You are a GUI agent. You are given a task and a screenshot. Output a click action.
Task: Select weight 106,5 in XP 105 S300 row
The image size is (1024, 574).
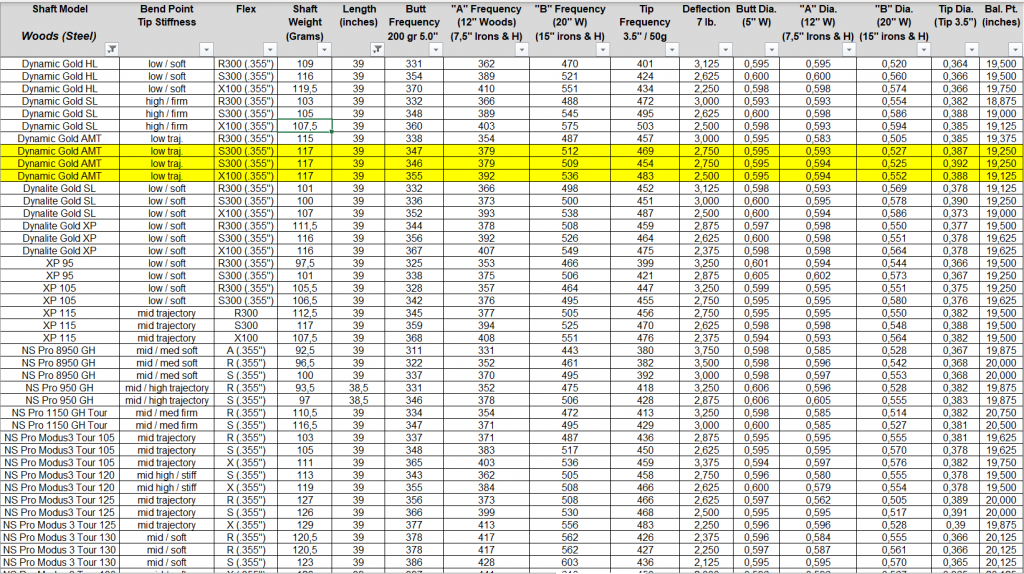tap(305, 300)
